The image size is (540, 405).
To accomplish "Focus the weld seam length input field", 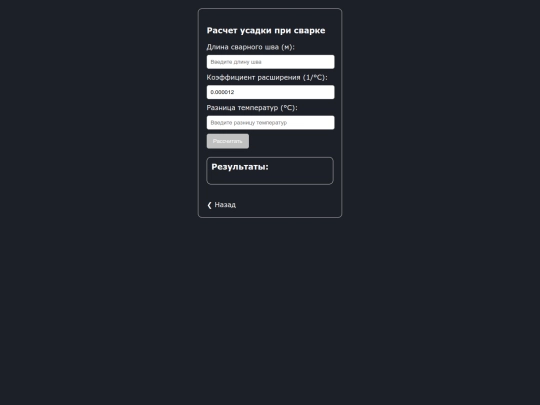I will point(270,62).
